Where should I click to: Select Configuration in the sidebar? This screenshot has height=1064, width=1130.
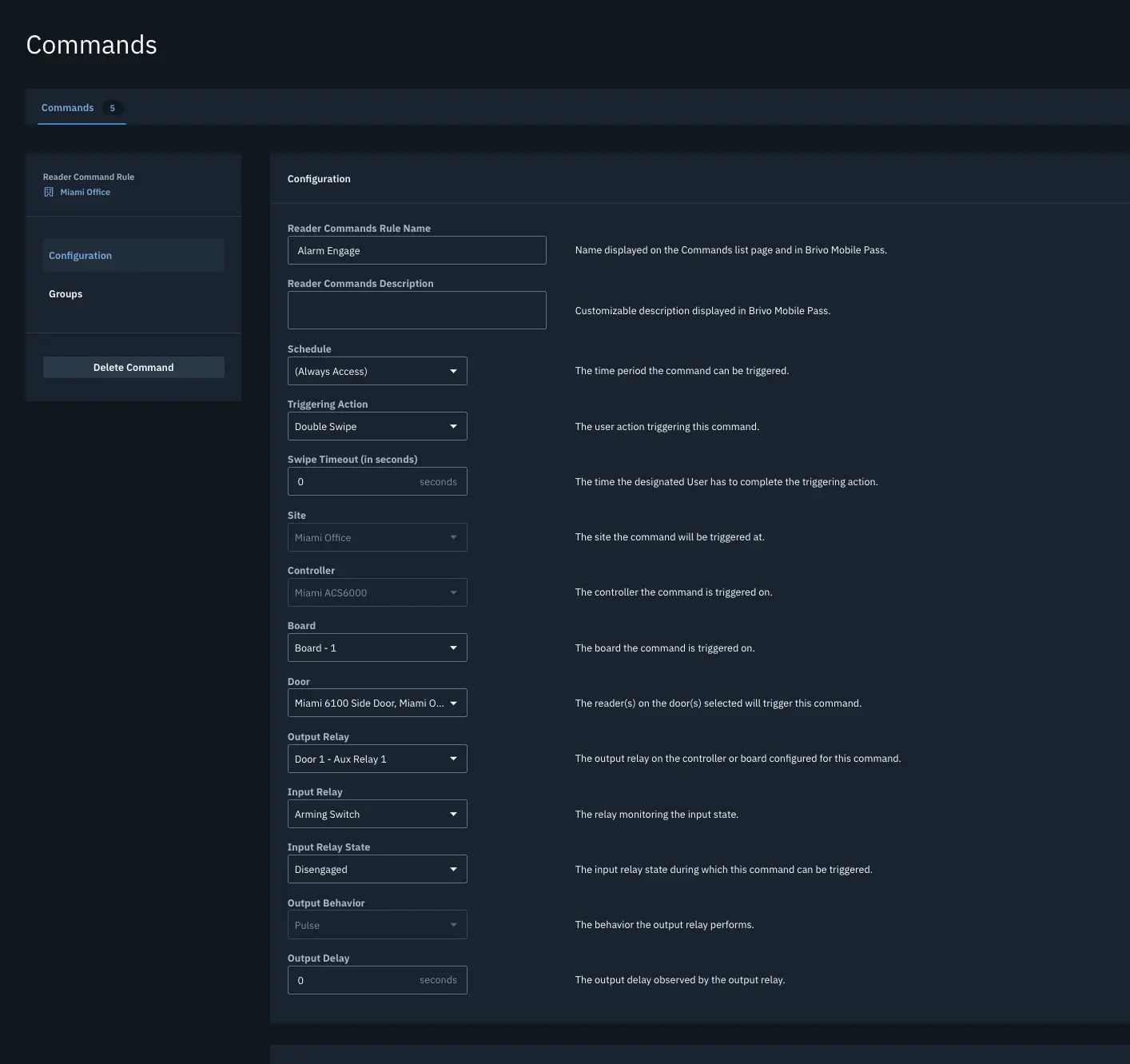click(x=133, y=256)
